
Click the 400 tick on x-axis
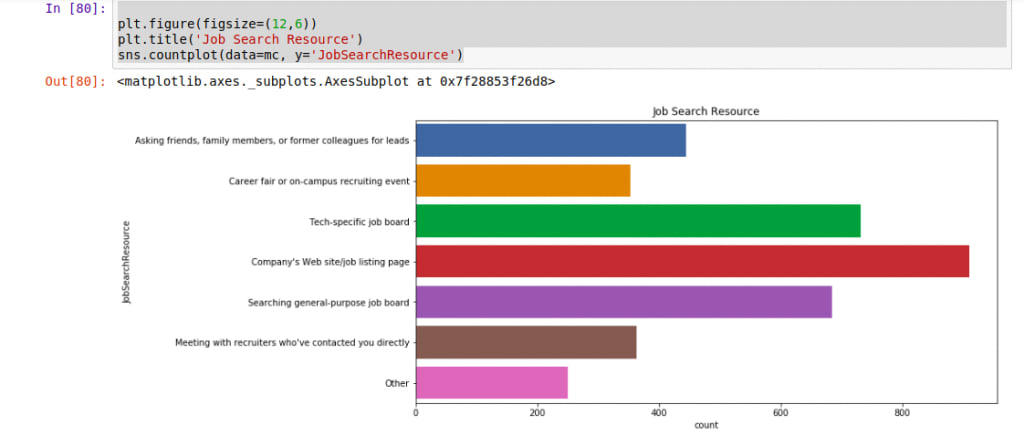point(659,413)
